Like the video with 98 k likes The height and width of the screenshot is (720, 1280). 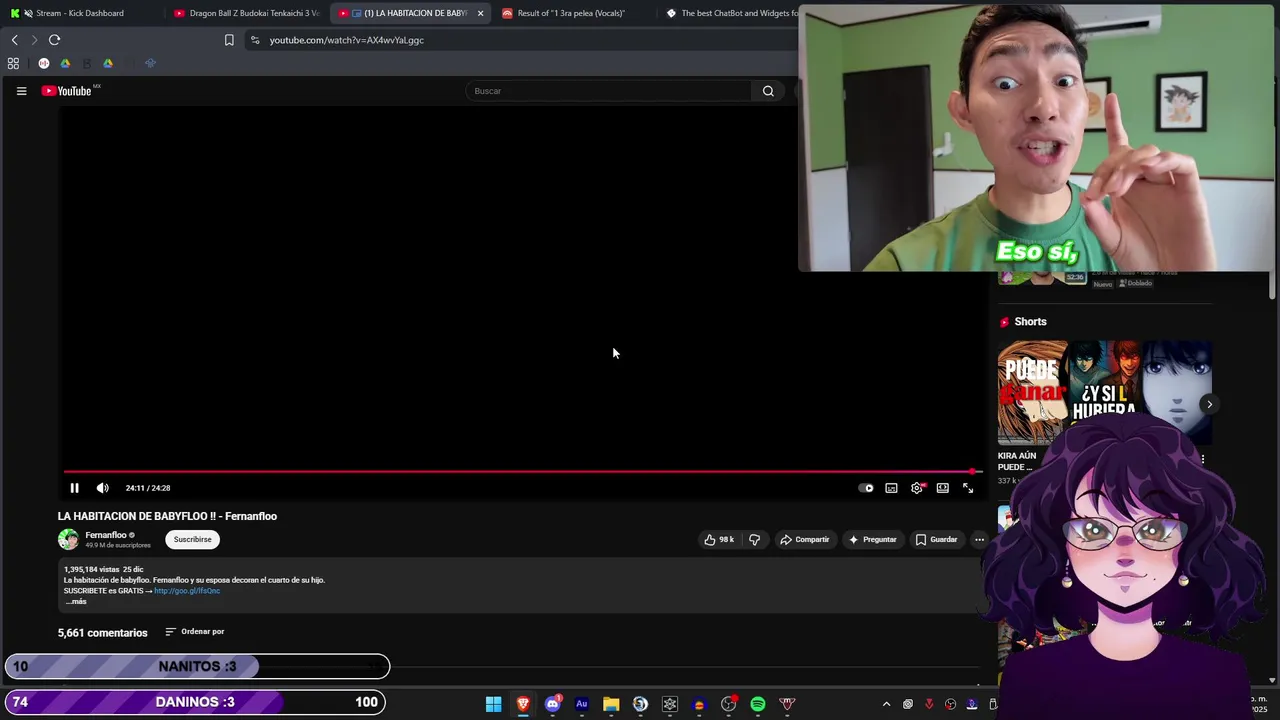(719, 539)
